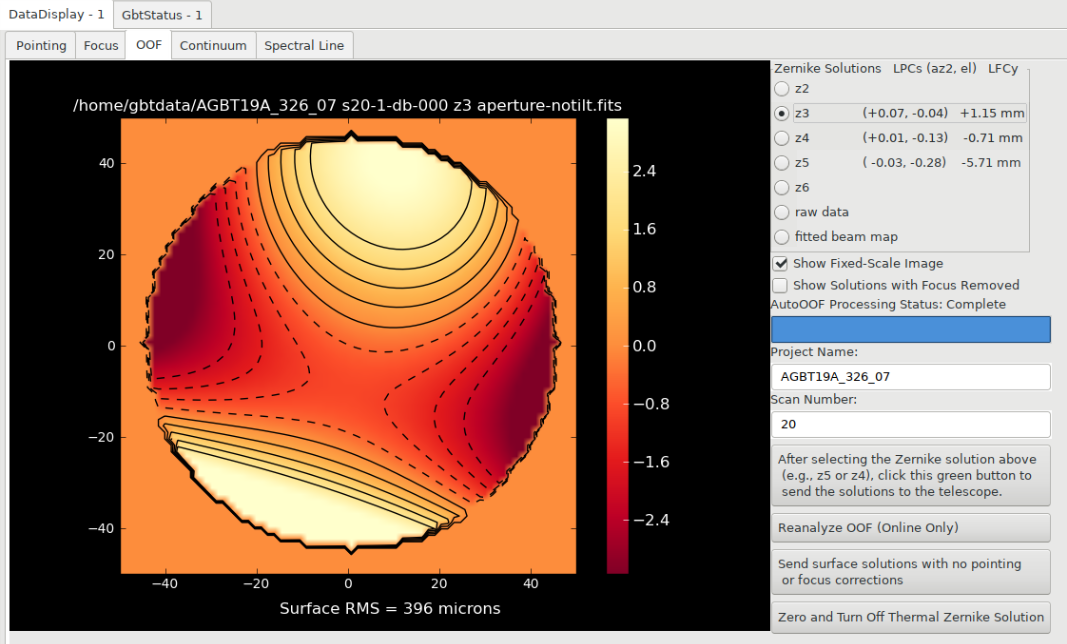Pick the z5 Zernike solution
The image size is (1067, 644).
(x=782, y=163)
